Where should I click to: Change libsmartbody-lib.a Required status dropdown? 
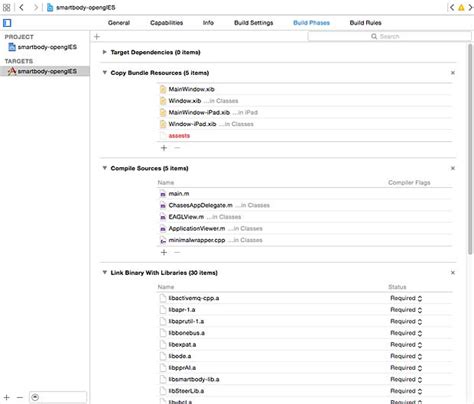coord(406,379)
